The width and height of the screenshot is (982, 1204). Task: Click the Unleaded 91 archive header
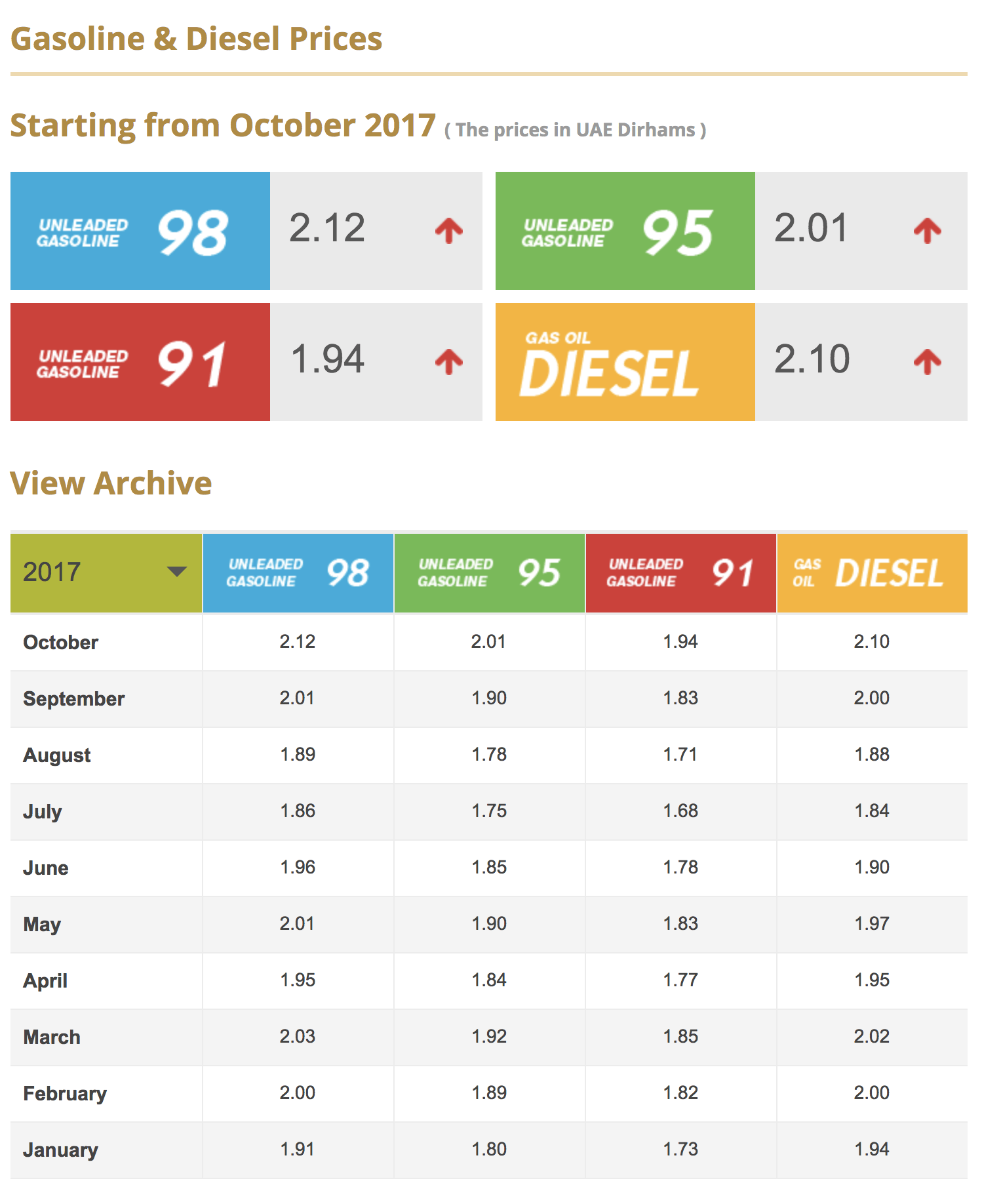coord(680,571)
